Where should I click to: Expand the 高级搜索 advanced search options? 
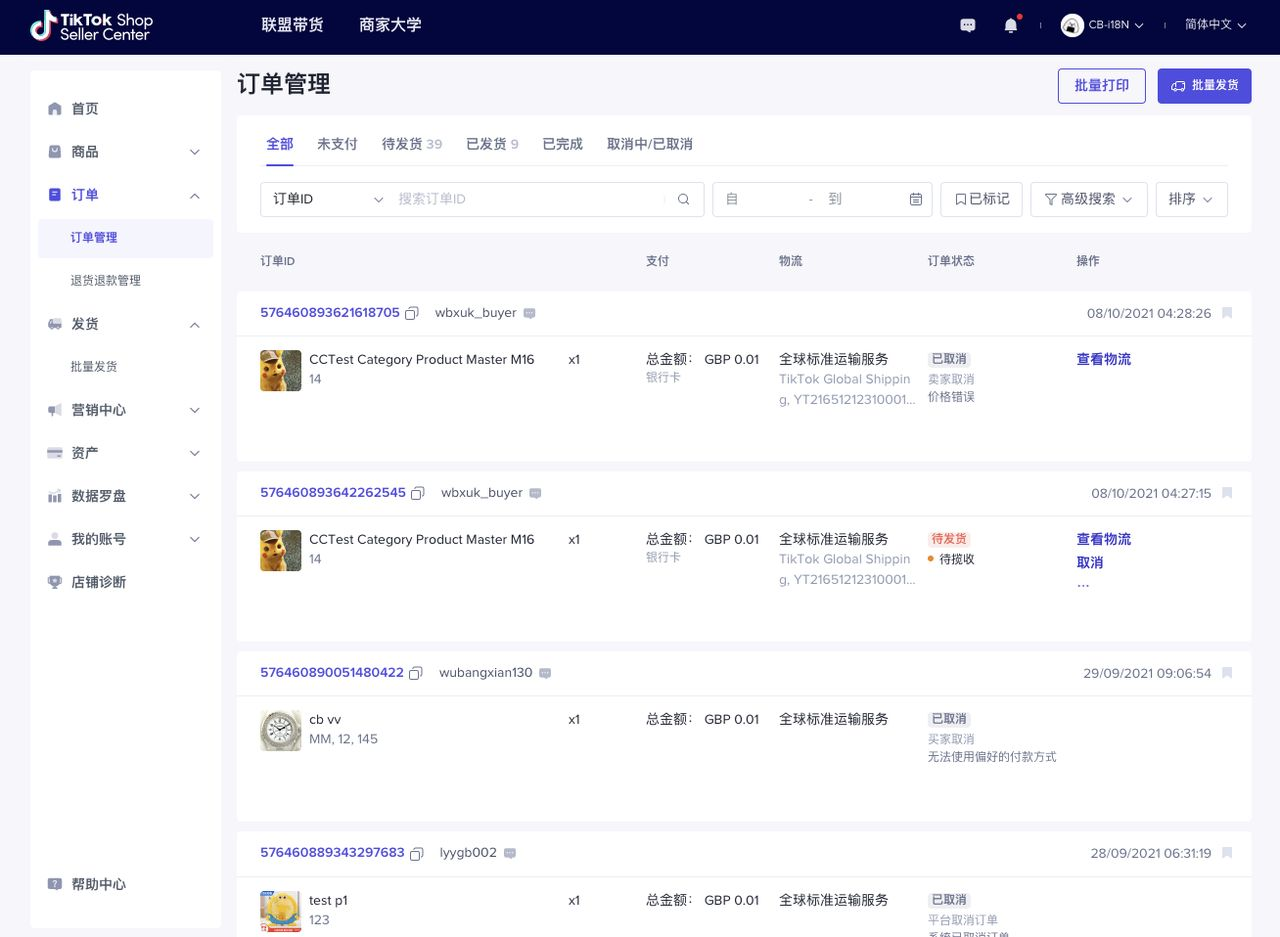click(1088, 199)
